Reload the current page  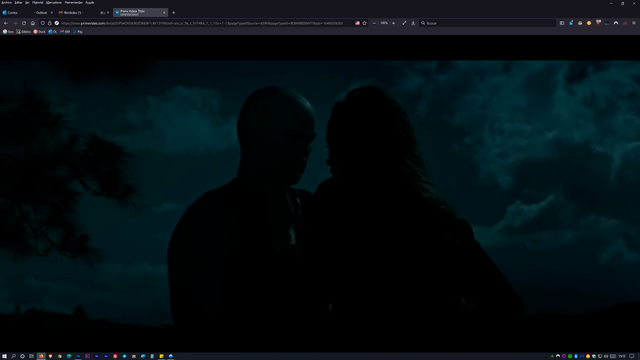point(24,23)
